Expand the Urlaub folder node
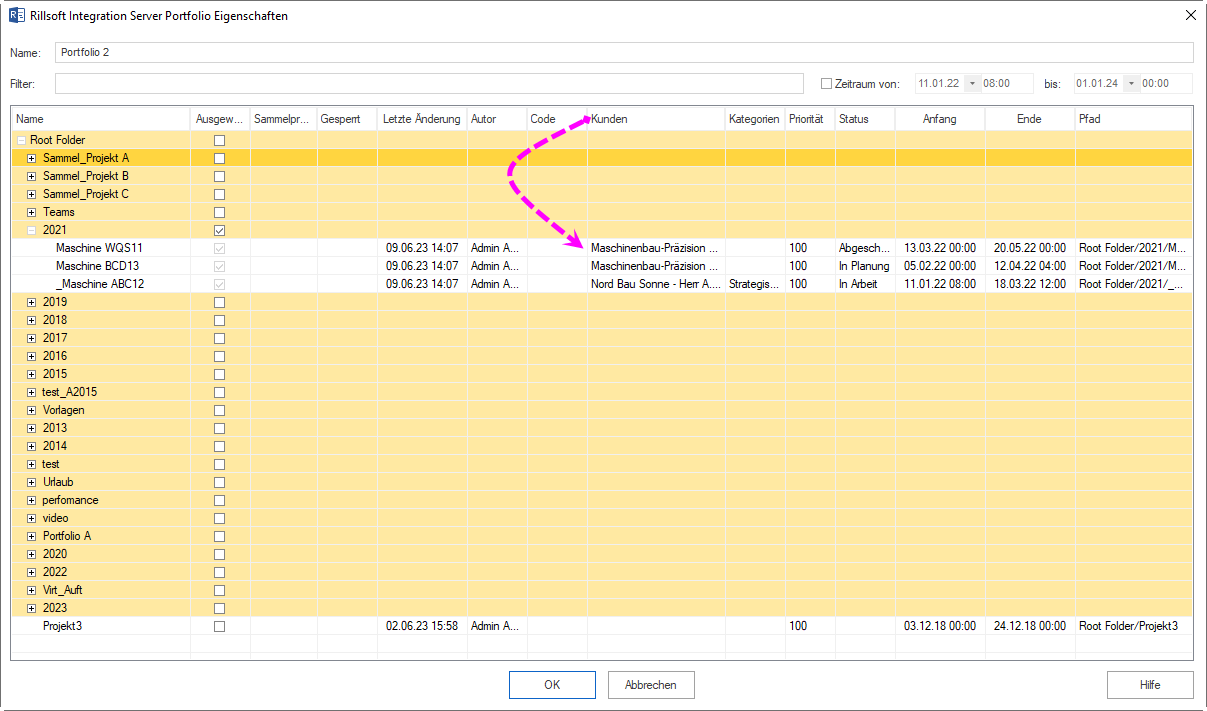 (x=32, y=482)
